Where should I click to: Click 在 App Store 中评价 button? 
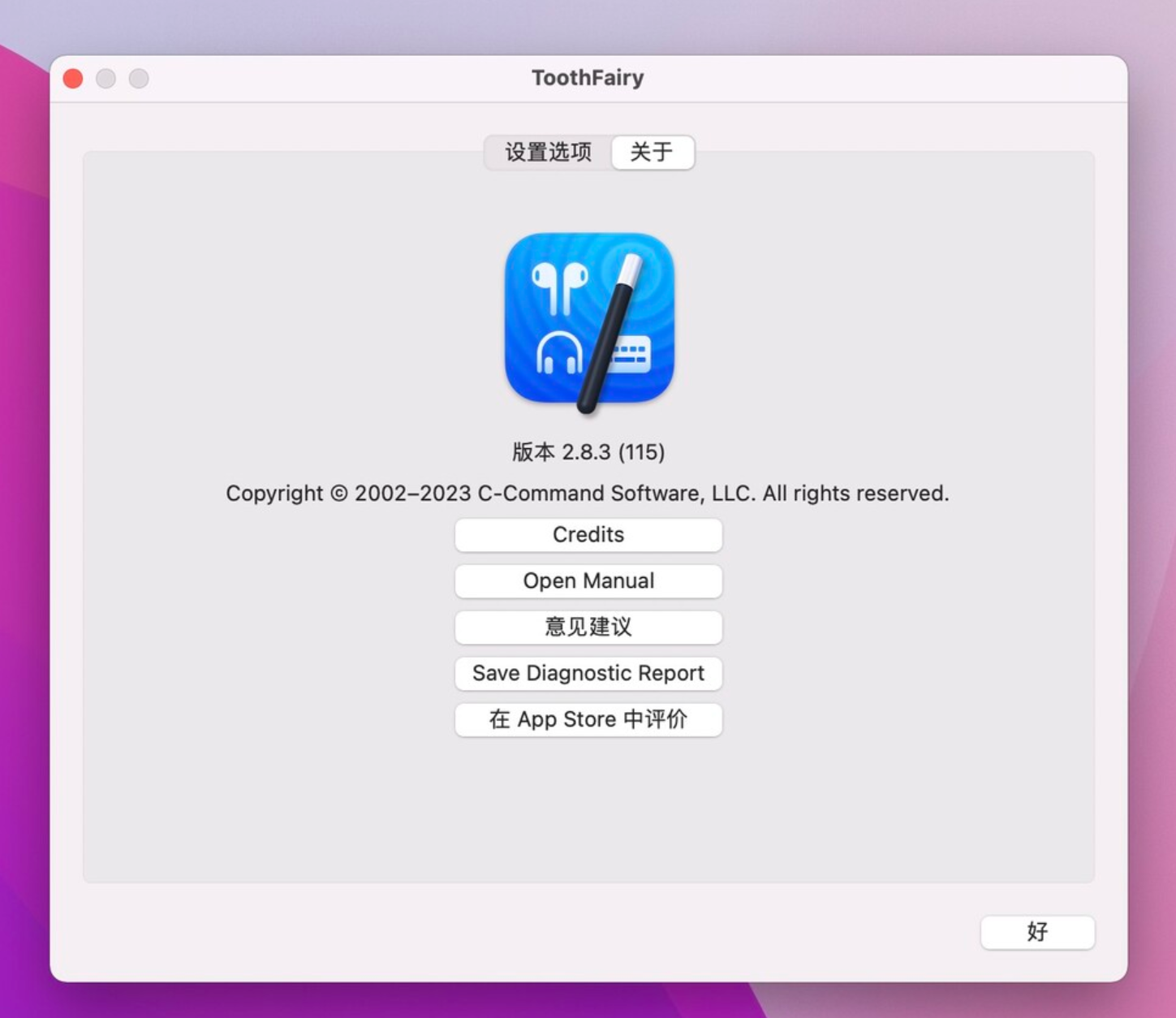coord(588,719)
